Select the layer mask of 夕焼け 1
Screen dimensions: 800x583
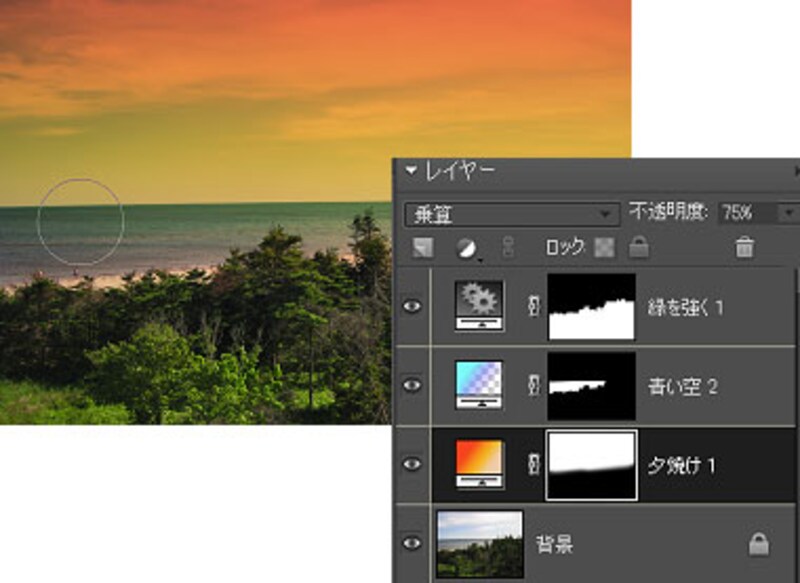pos(592,465)
